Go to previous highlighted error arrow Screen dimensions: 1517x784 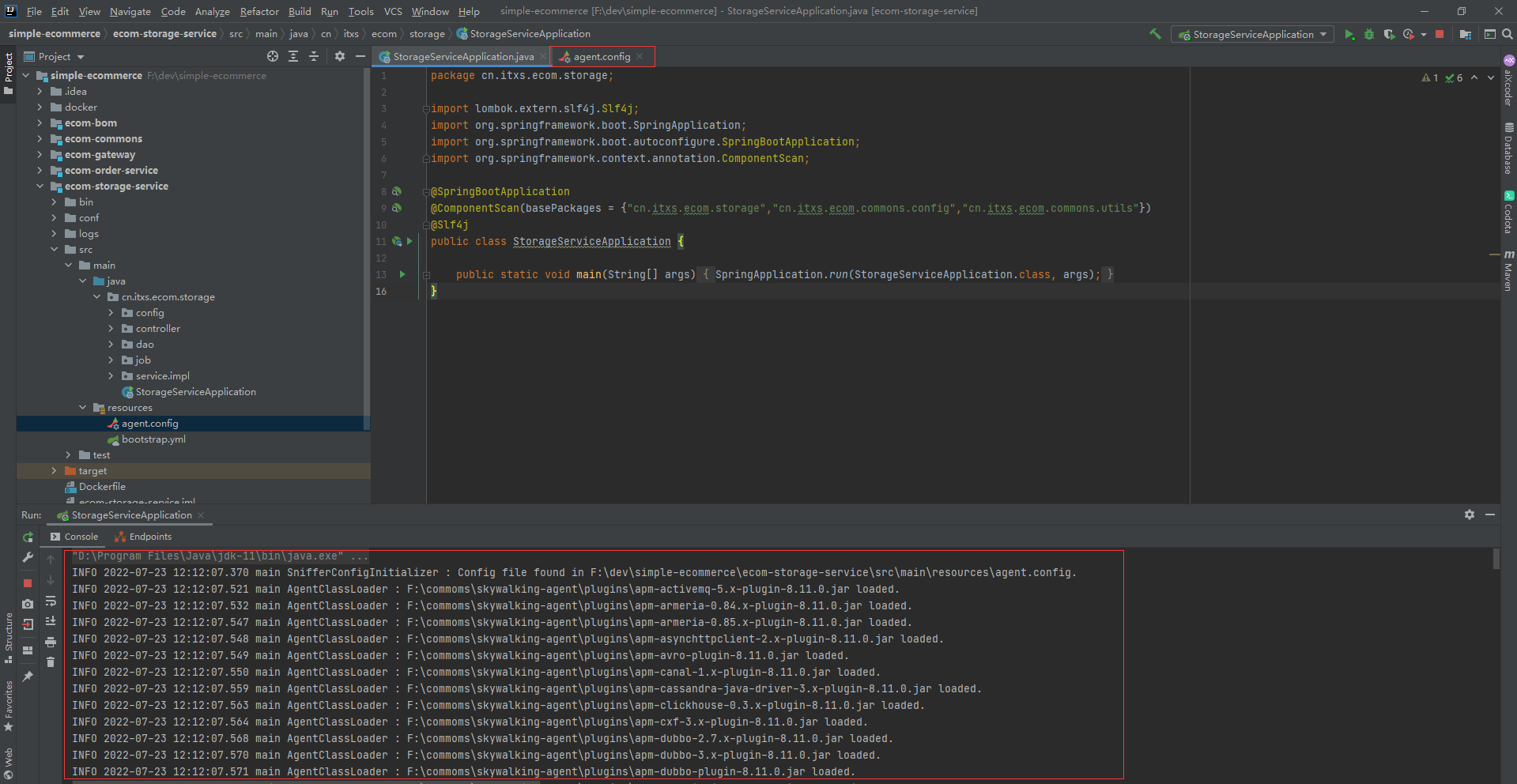click(1474, 77)
